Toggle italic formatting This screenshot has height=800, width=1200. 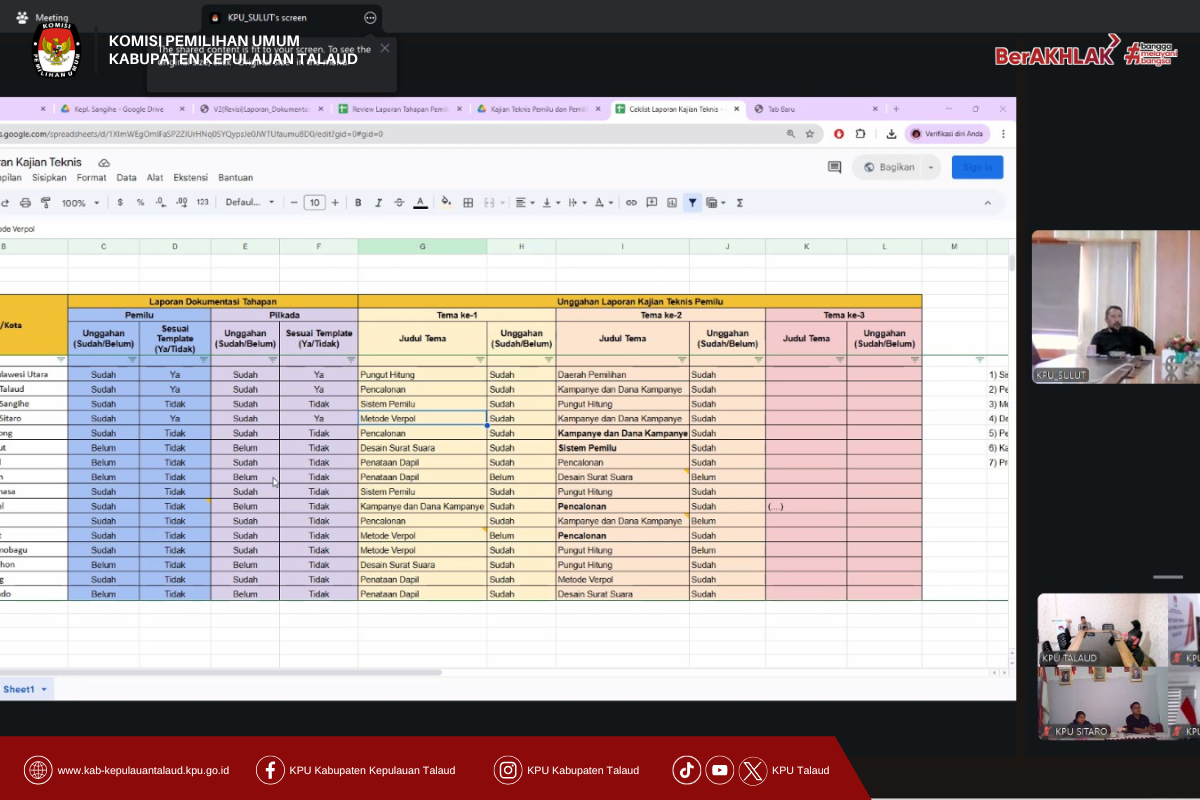click(x=378, y=203)
